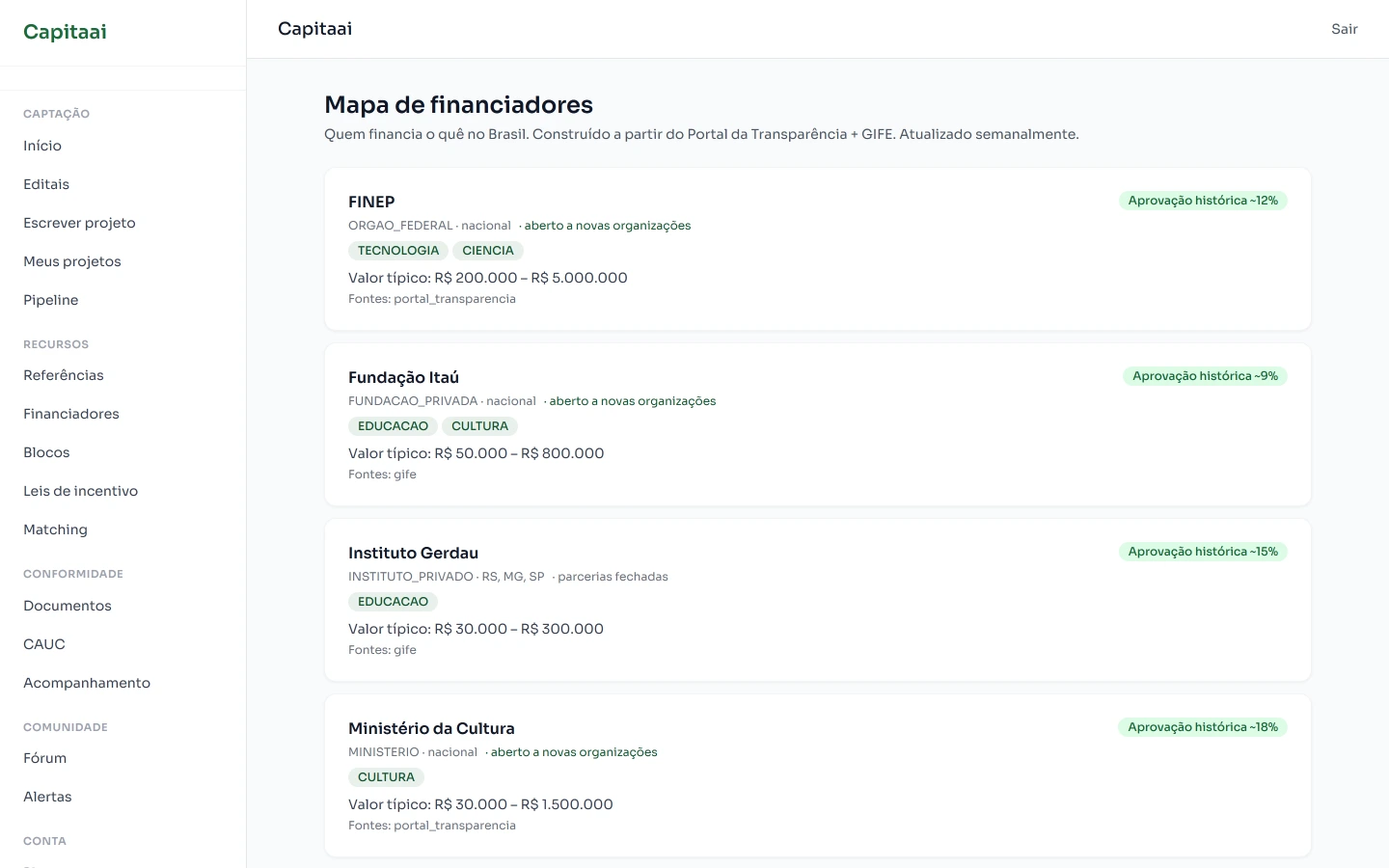Click CULTURA tag on Fundação Itaú
This screenshot has width=1389, height=868.
(479, 426)
